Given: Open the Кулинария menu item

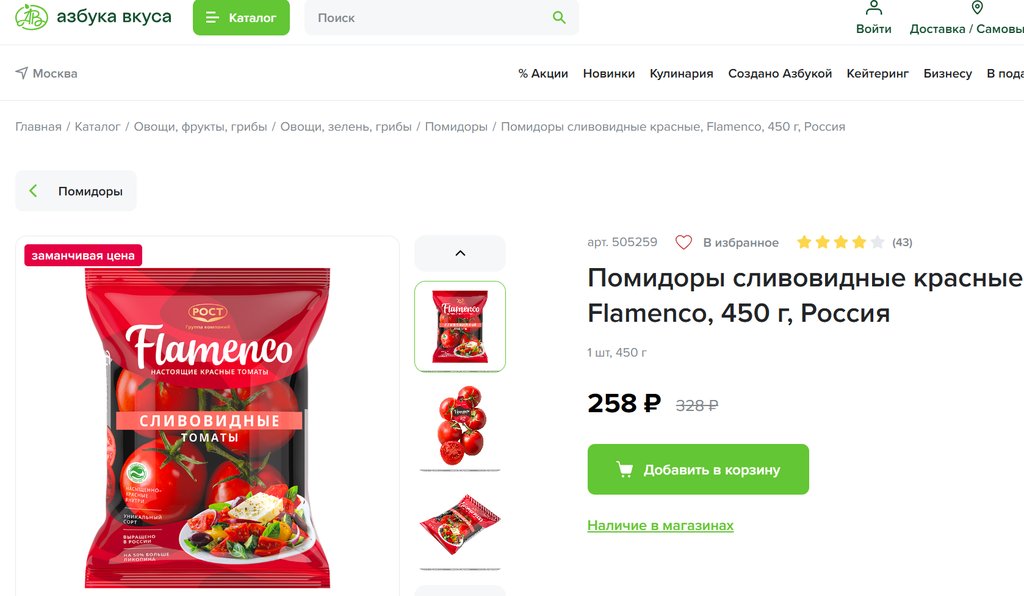Looking at the screenshot, I should [x=681, y=73].
